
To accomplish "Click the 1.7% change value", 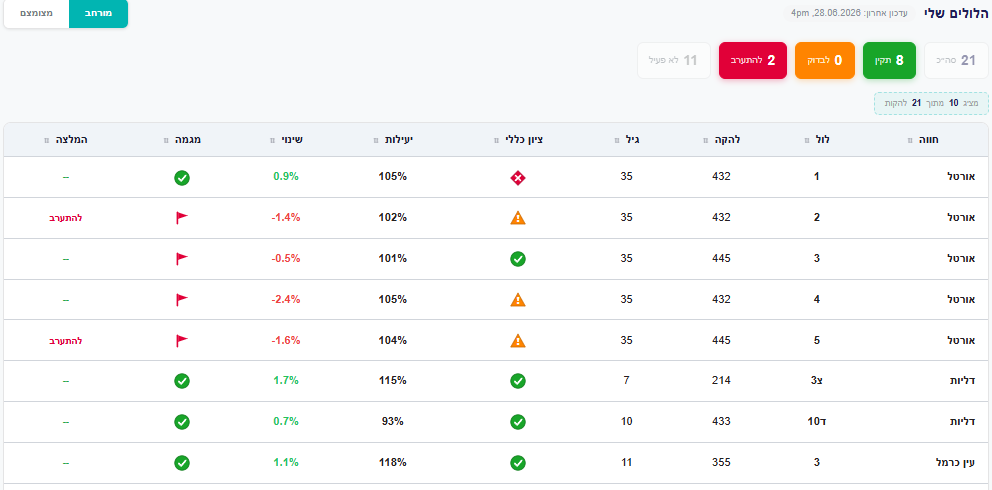I will 286,381.
